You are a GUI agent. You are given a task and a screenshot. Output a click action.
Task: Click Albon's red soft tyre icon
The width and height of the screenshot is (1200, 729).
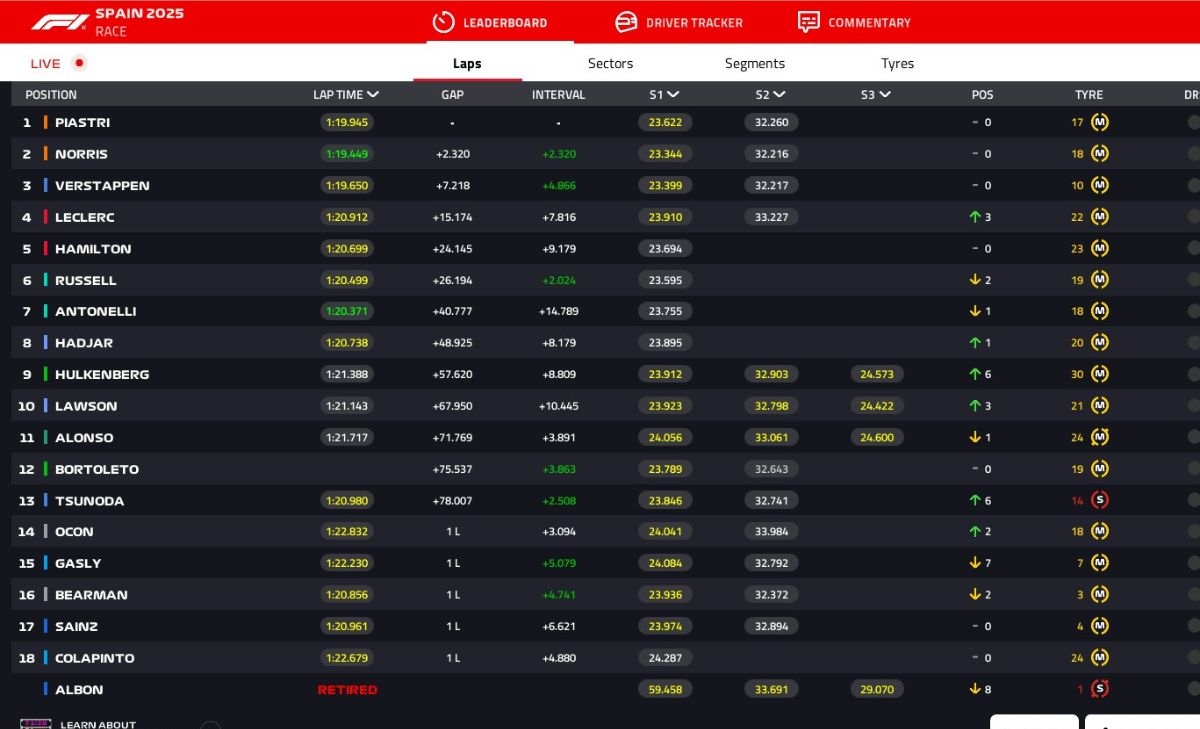pyautogui.click(x=1100, y=689)
